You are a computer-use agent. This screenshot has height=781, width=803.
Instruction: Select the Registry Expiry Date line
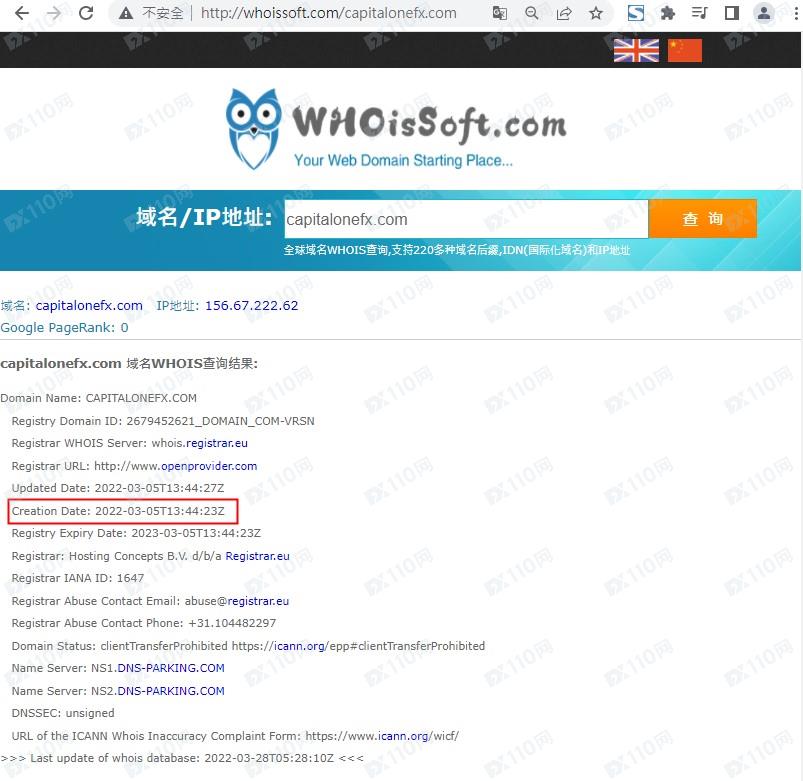pos(136,534)
